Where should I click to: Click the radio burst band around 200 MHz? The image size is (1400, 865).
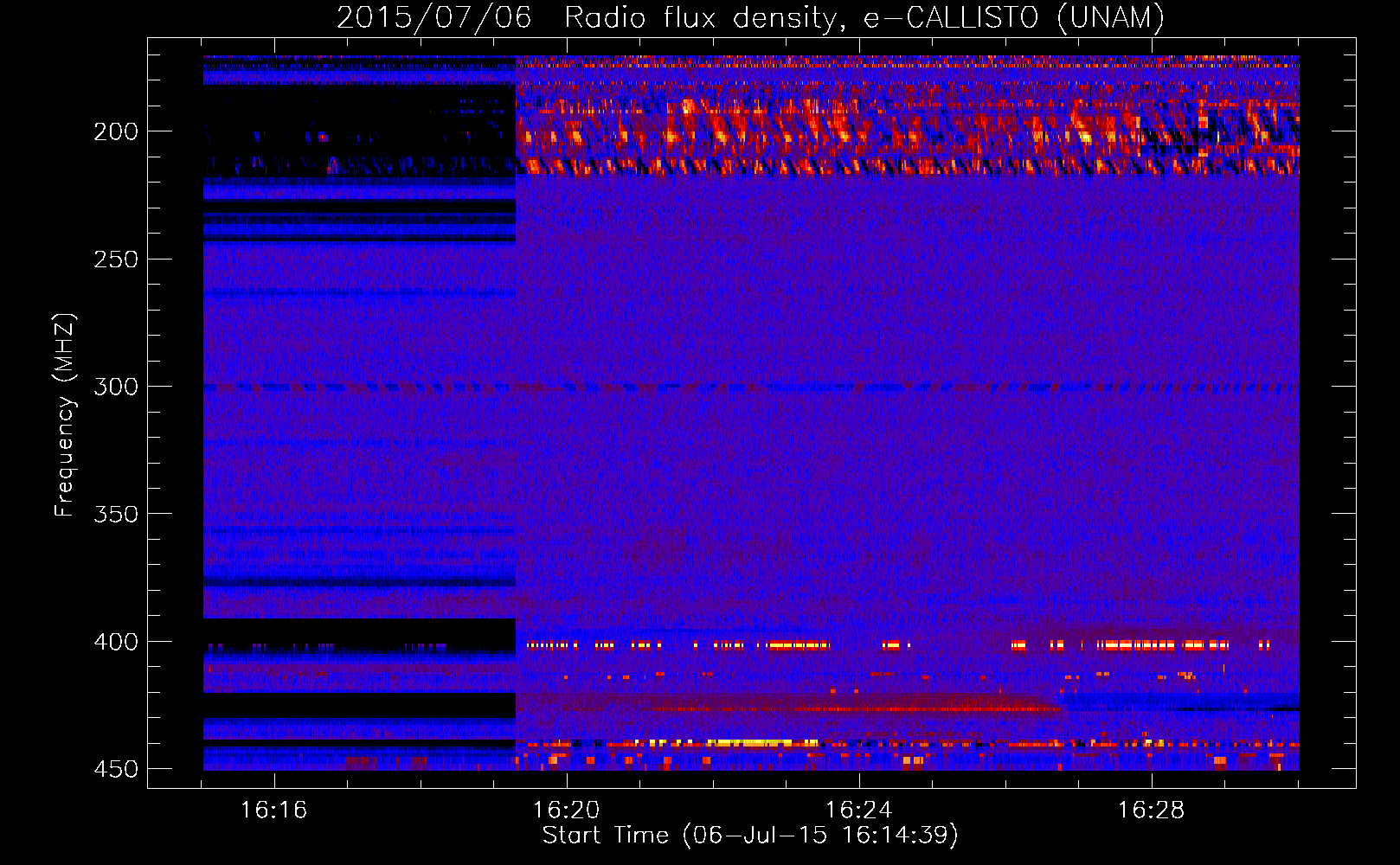907,138
